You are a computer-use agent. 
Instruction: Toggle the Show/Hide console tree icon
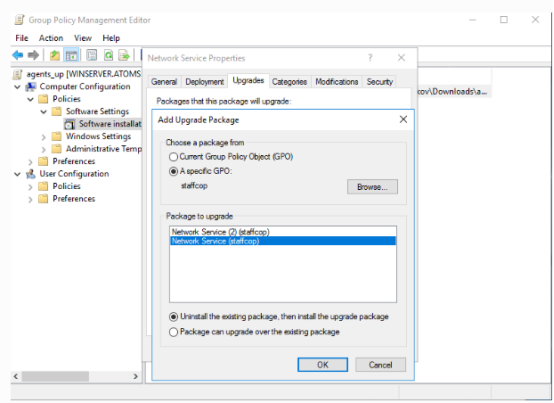72,55
